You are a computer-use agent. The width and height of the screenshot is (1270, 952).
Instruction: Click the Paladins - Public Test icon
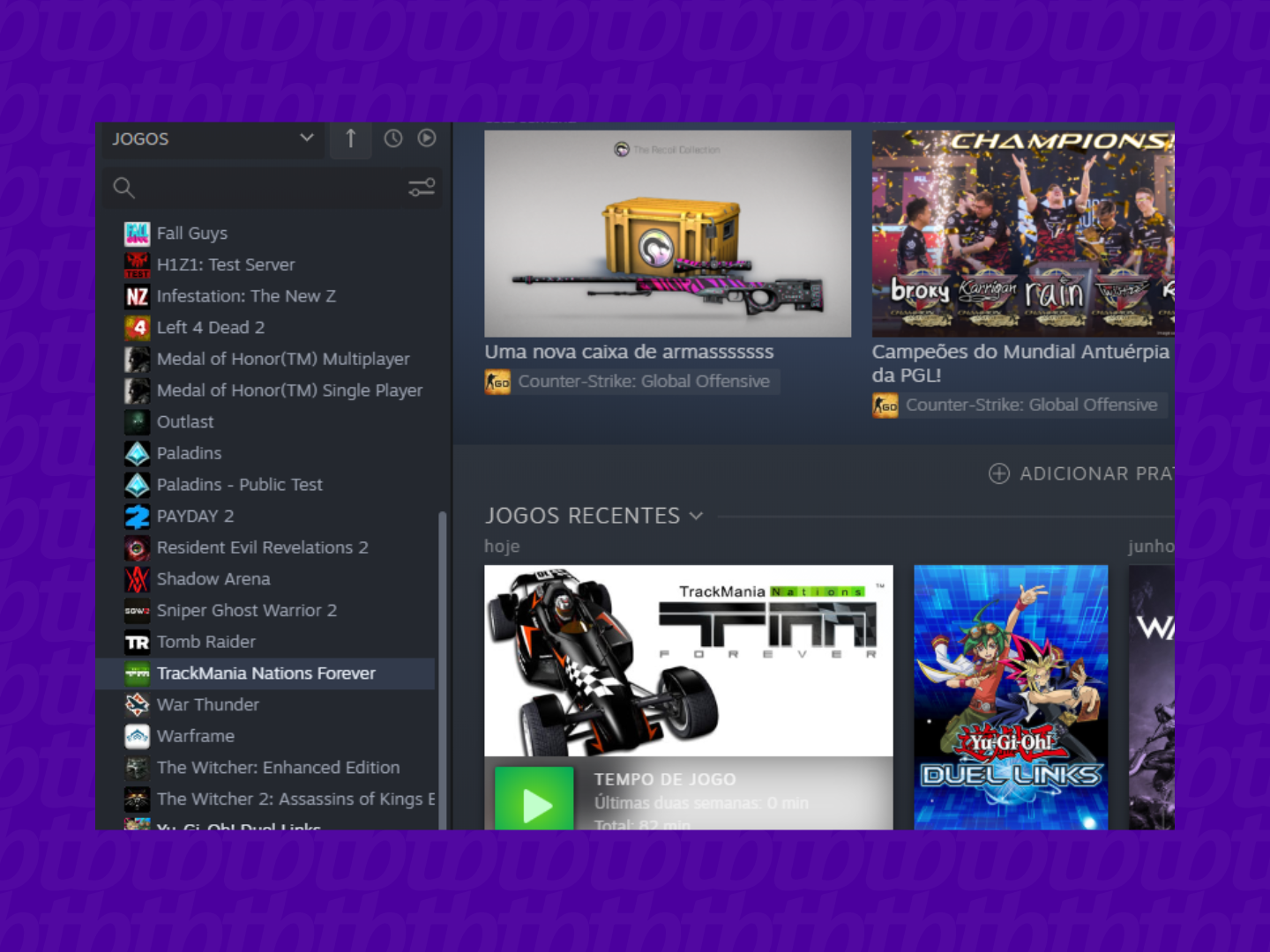[137, 485]
